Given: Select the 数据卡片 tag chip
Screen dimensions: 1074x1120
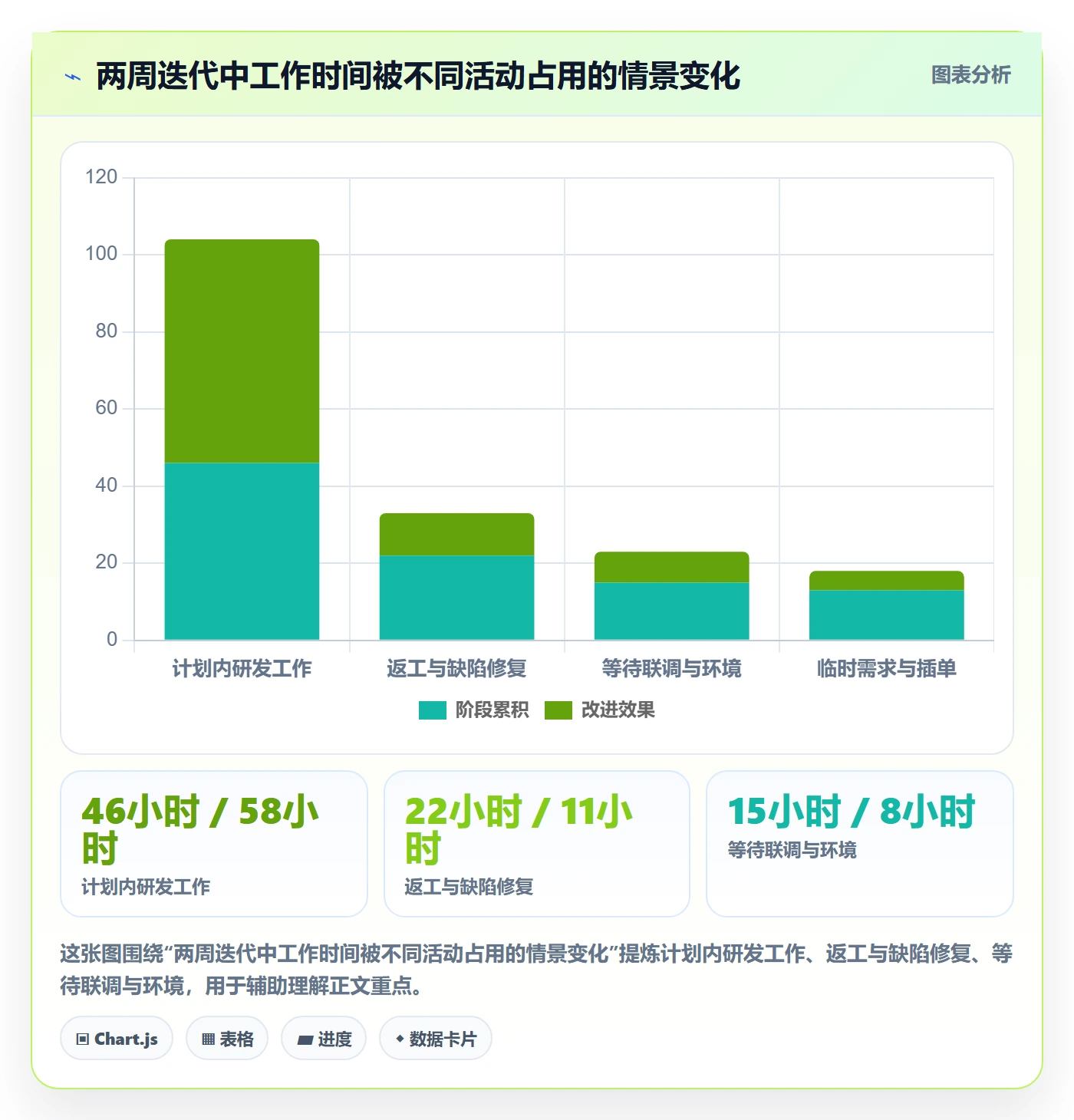Looking at the screenshot, I should (436, 1039).
